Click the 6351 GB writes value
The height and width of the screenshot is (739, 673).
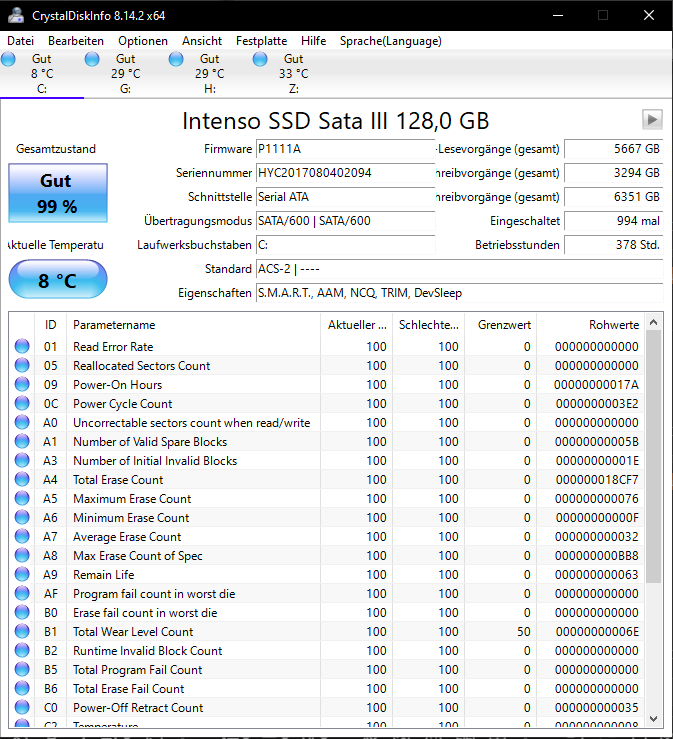tap(614, 197)
